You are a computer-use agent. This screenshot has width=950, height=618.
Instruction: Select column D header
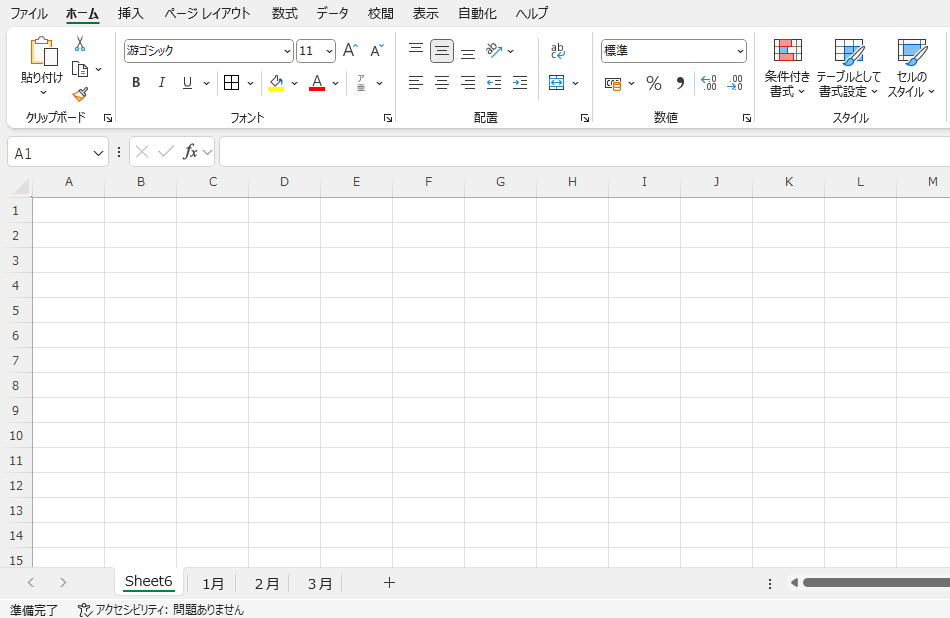coord(284,182)
